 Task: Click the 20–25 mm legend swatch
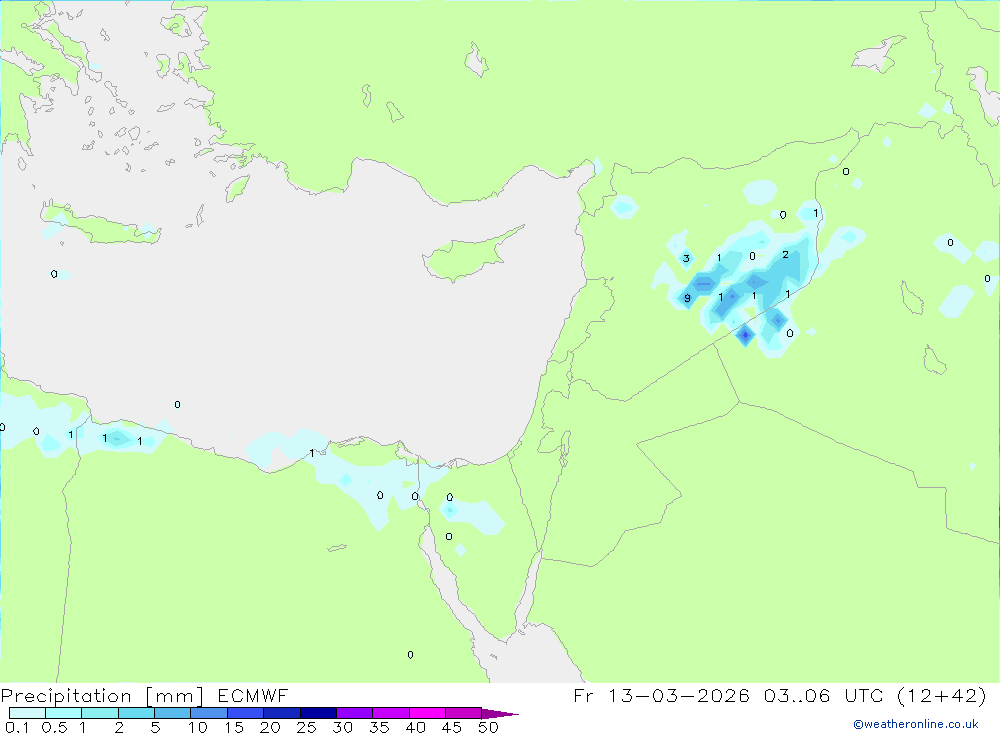[x=281, y=713]
